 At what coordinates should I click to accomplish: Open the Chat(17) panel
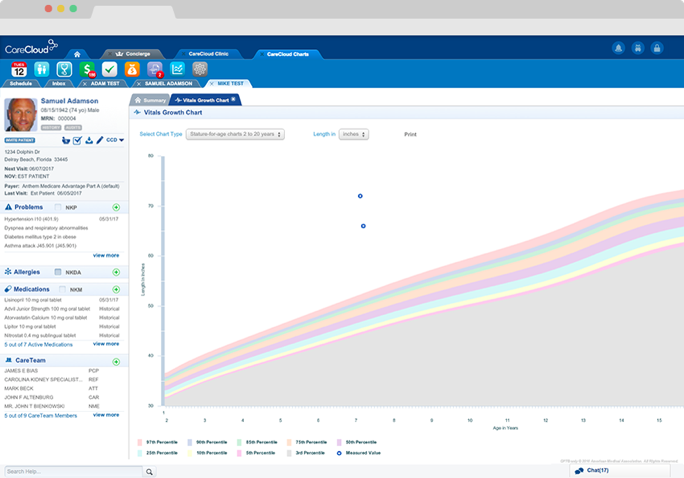619,470
